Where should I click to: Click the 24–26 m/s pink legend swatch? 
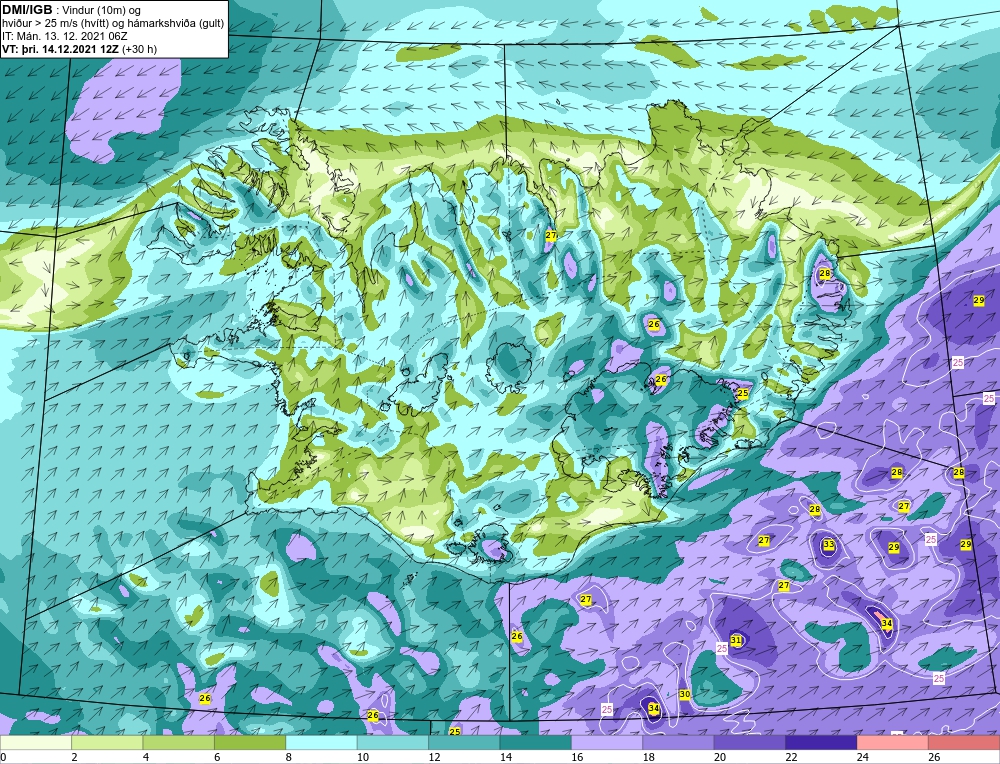[x=893, y=743]
